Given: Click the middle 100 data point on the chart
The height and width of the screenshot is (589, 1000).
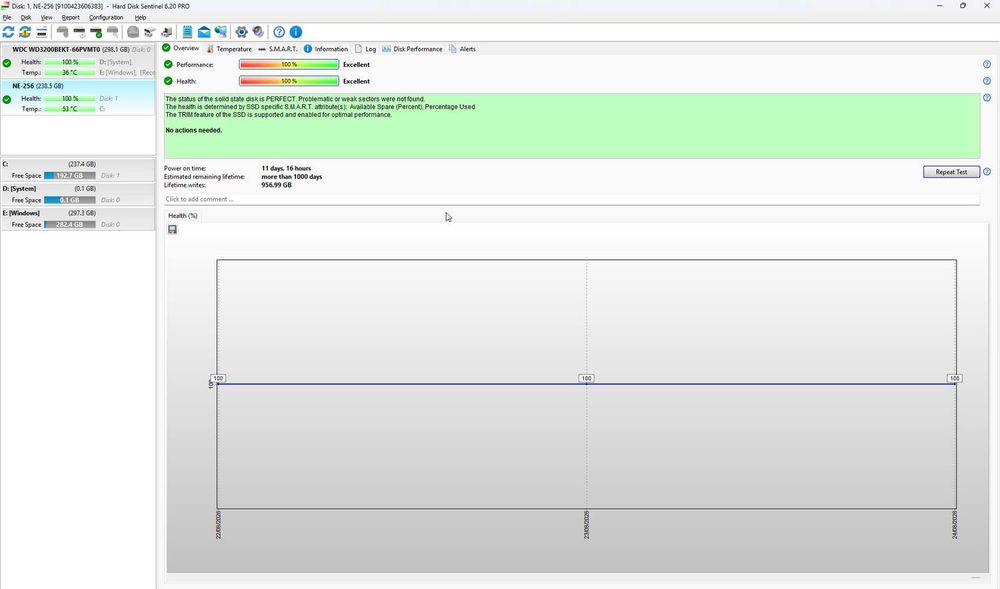Looking at the screenshot, I should (586, 378).
